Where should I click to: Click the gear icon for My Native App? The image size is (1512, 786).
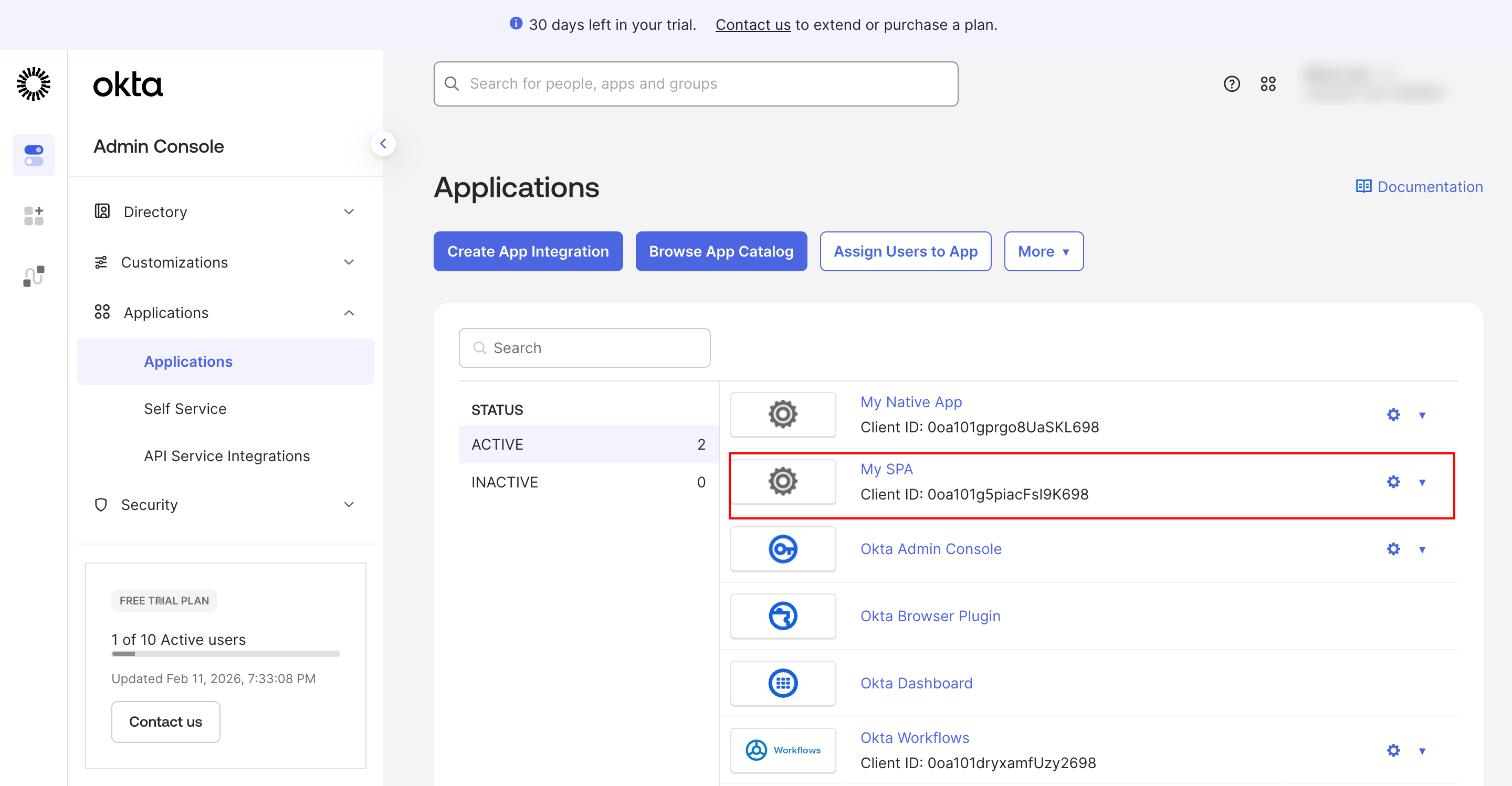[x=1393, y=415]
